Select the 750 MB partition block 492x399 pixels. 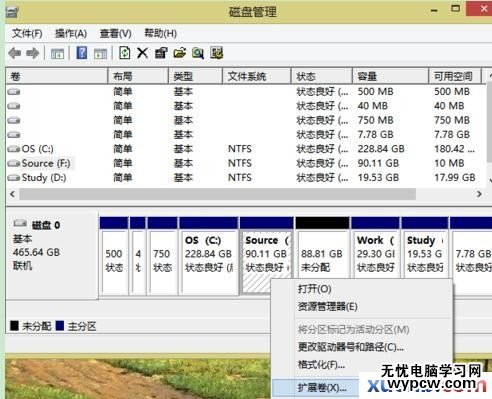click(162, 255)
